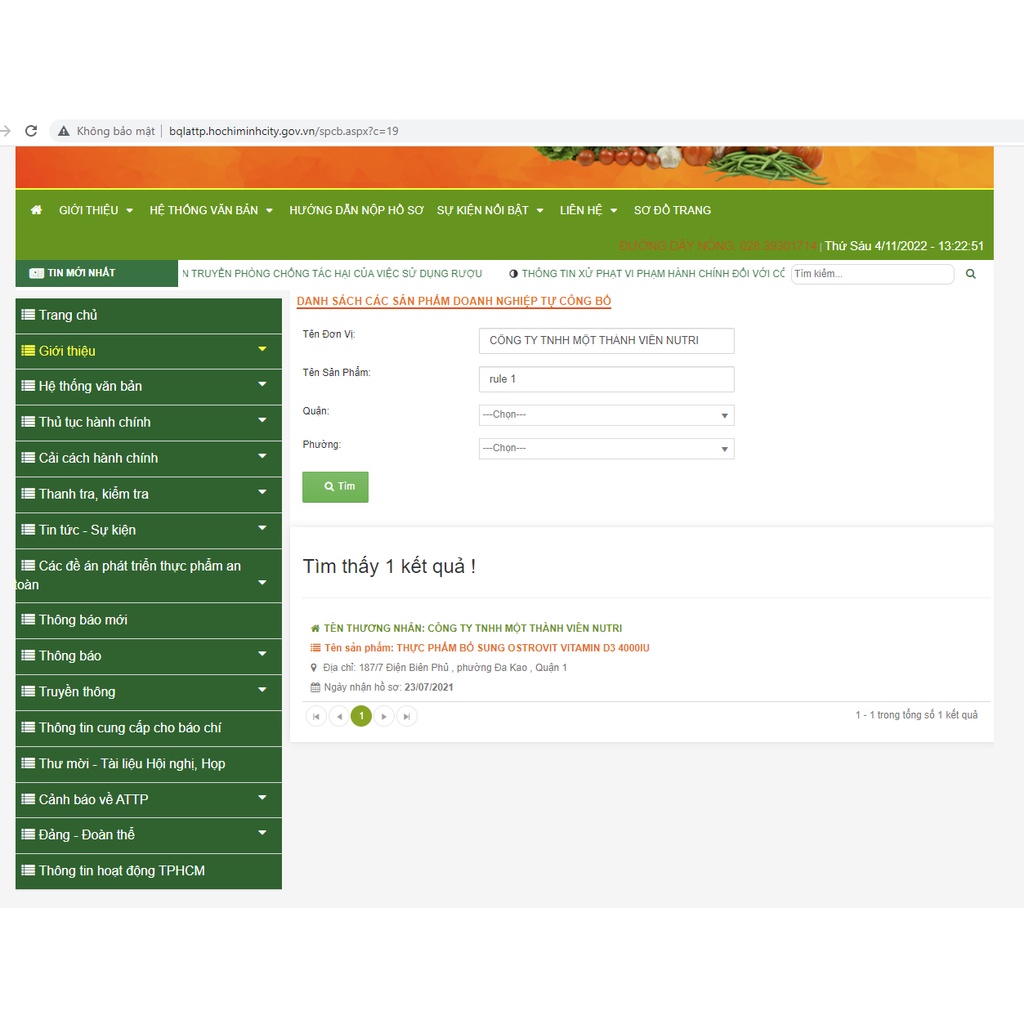Open SƠ ĐỒ TRANG menu item
Screen dimensions: 1024x1024
click(x=672, y=210)
